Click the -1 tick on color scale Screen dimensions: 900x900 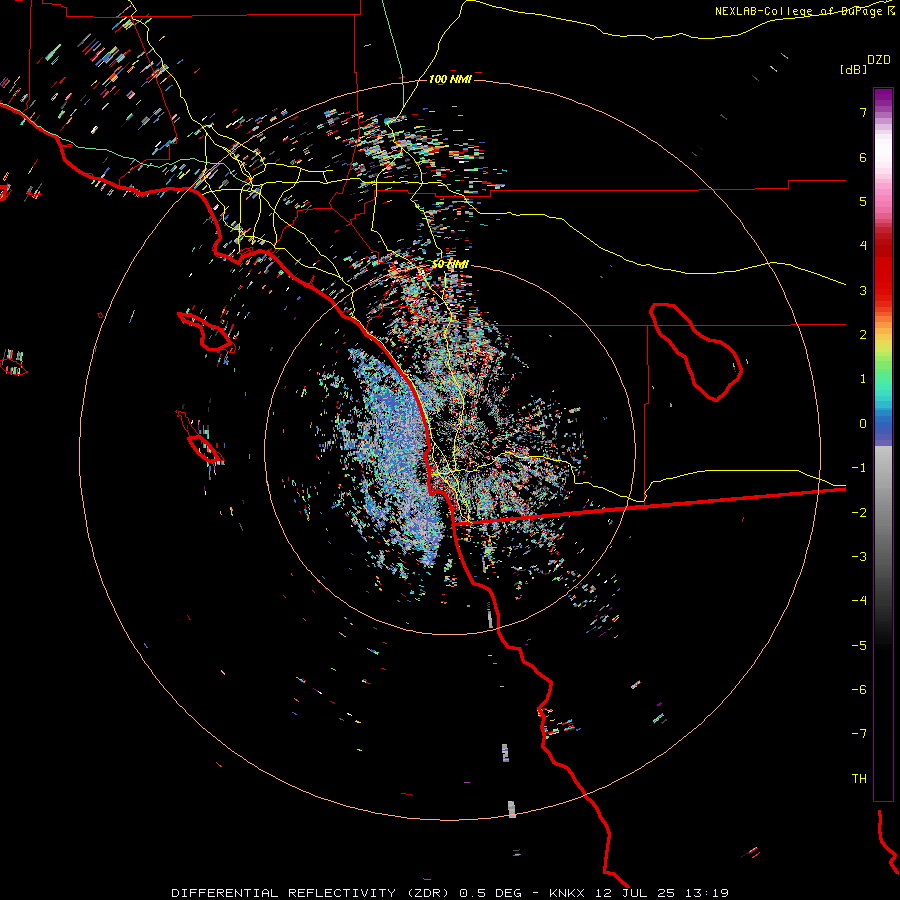[x=859, y=468]
